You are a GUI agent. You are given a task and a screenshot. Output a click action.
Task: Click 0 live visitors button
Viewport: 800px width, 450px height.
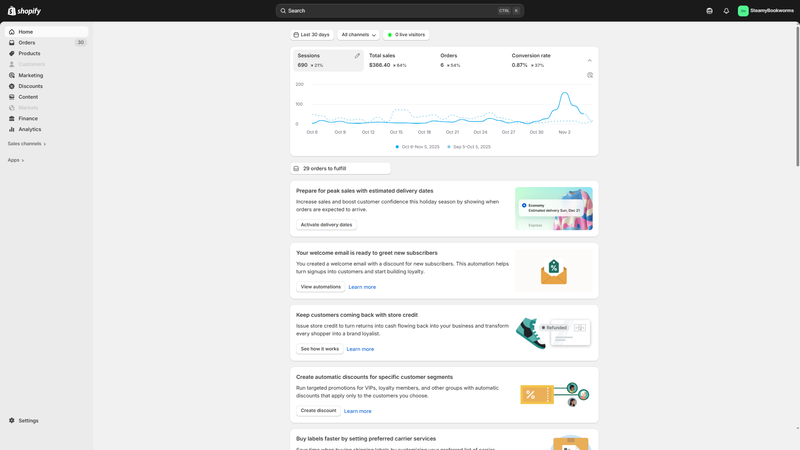pyautogui.click(x=406, y=35)
